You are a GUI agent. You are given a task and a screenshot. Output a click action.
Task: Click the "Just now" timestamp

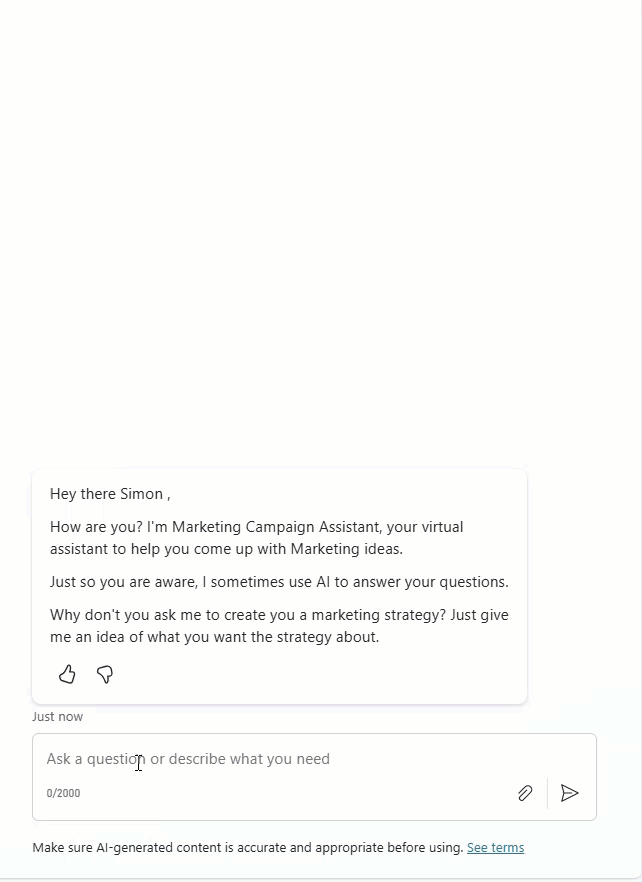(57, 716)
